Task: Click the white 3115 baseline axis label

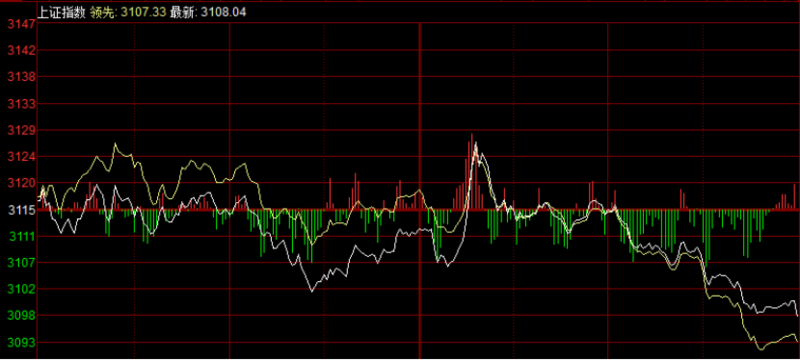Action: click(x=21, y=210)
